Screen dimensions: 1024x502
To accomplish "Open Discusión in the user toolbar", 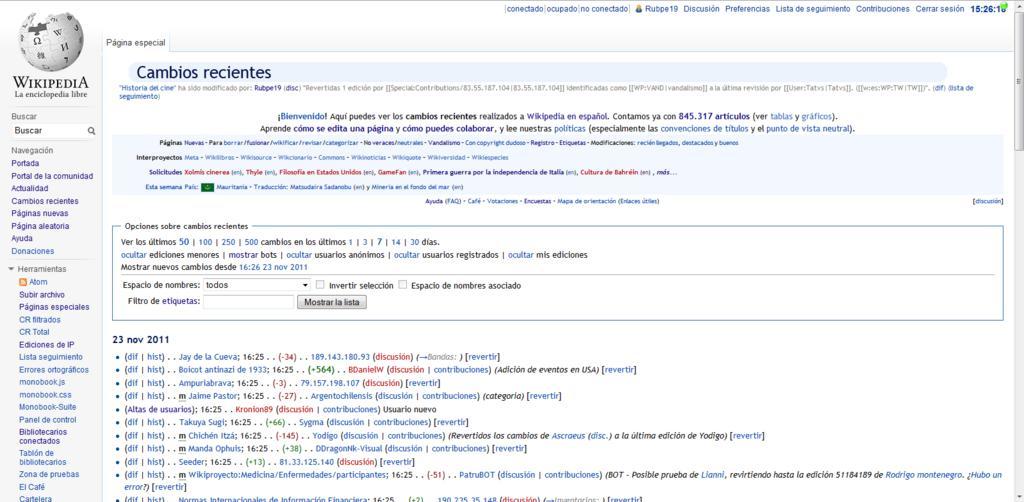I will tap(701, 9).
